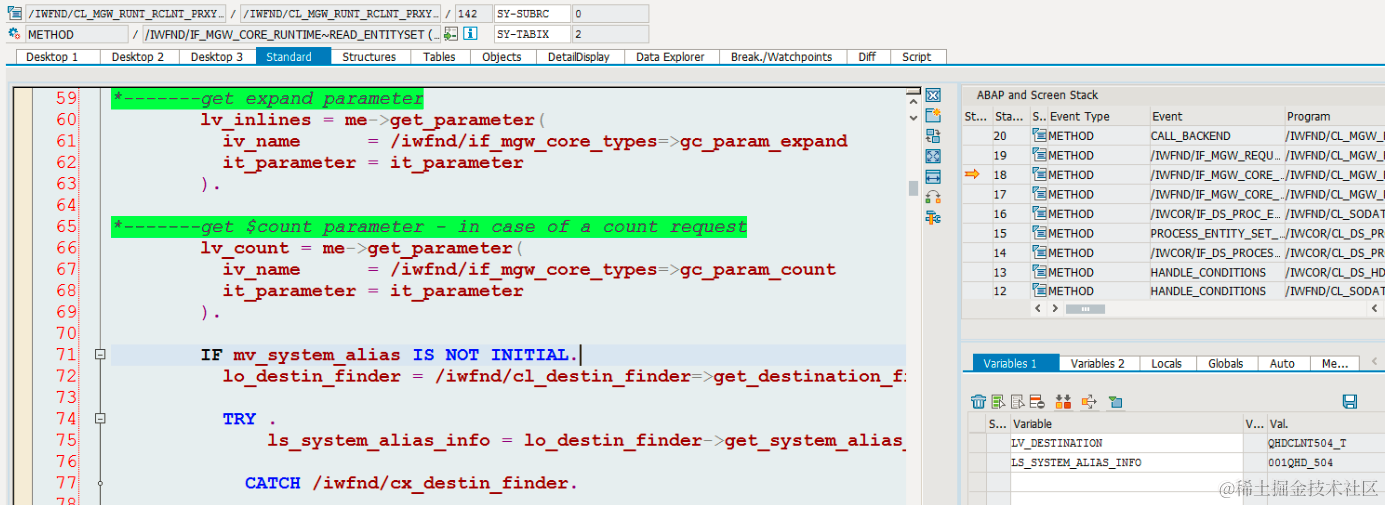Screen dimensions: 1385x505
Task: Click the replace tool icon beside editor
Action: click(x=933, y=136)
